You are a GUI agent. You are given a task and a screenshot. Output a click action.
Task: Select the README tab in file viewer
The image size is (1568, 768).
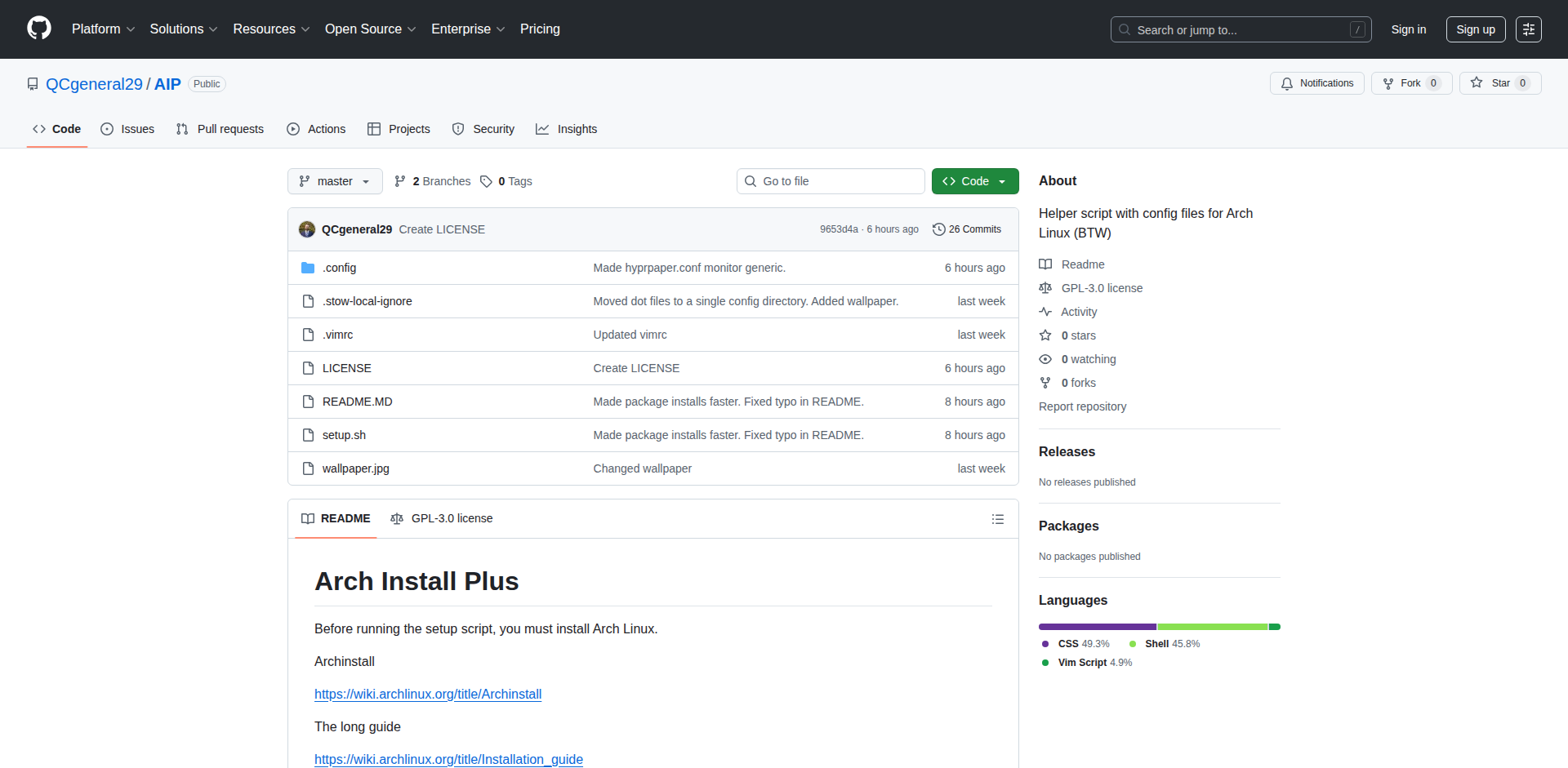tap(336, 518)
